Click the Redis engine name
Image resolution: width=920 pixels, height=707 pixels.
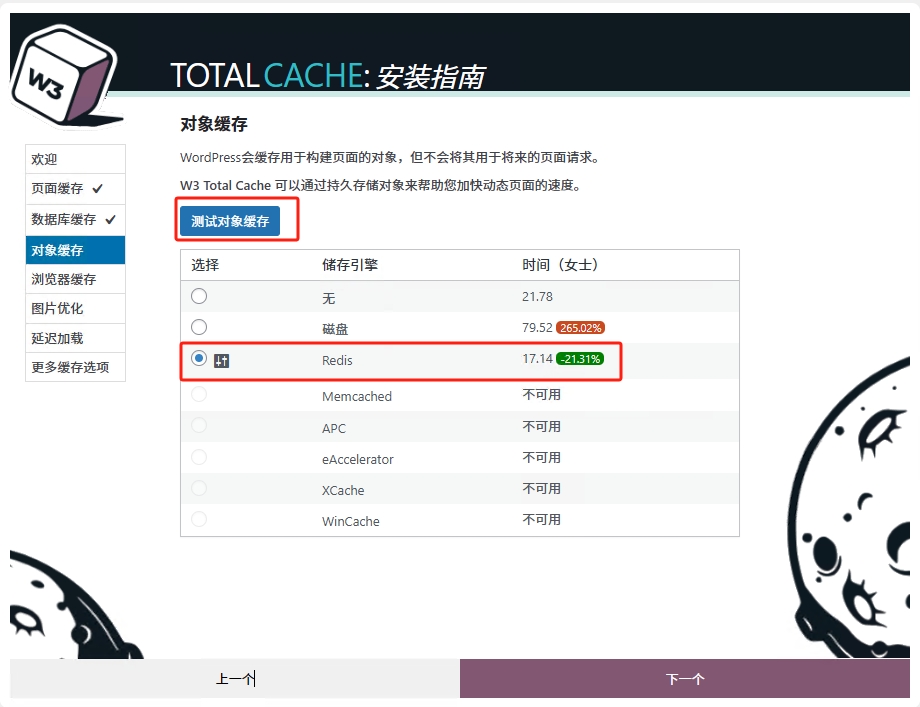click(x=337, y=360)
